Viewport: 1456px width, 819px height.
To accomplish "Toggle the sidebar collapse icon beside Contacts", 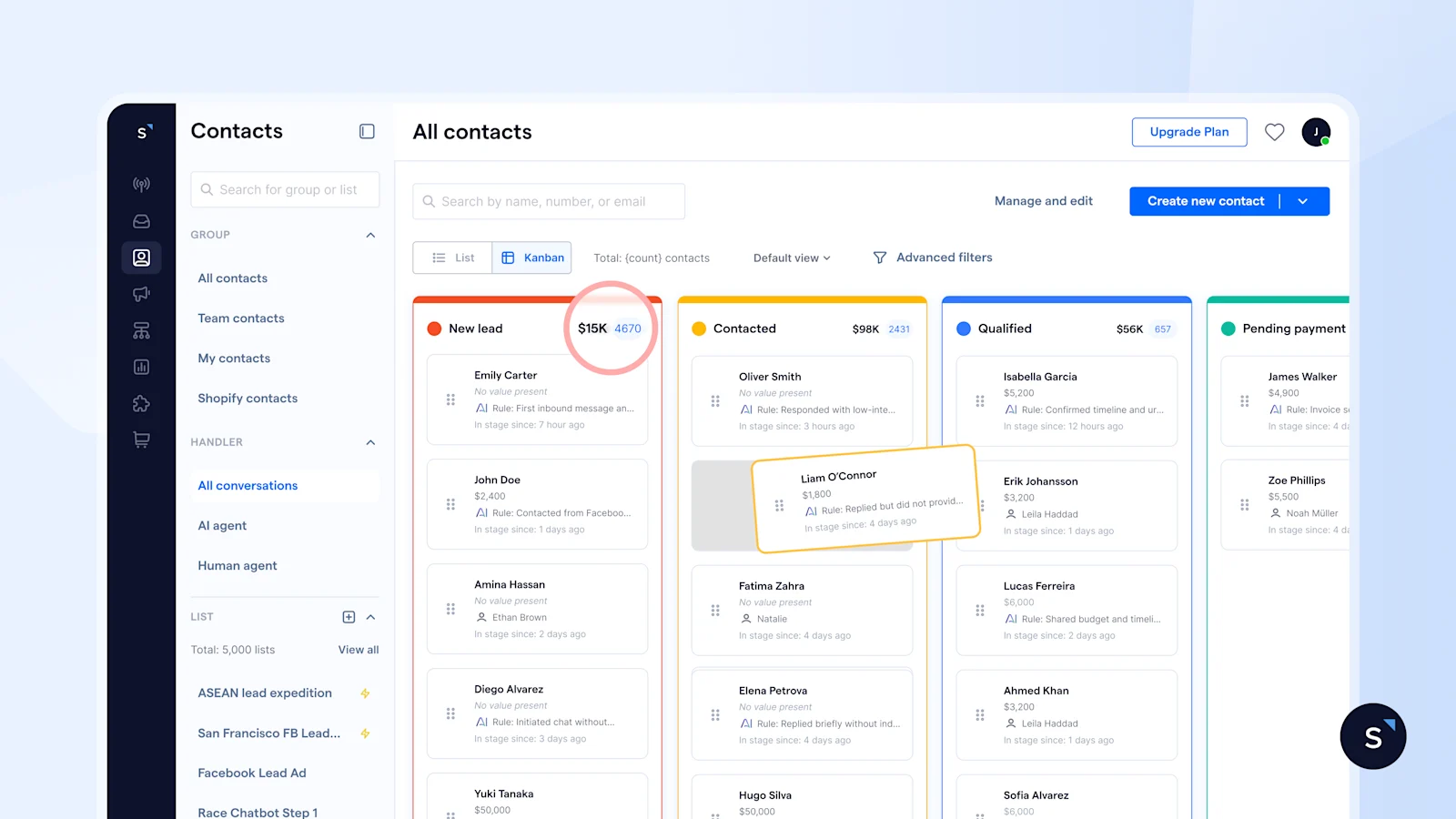I will (367, 131).
